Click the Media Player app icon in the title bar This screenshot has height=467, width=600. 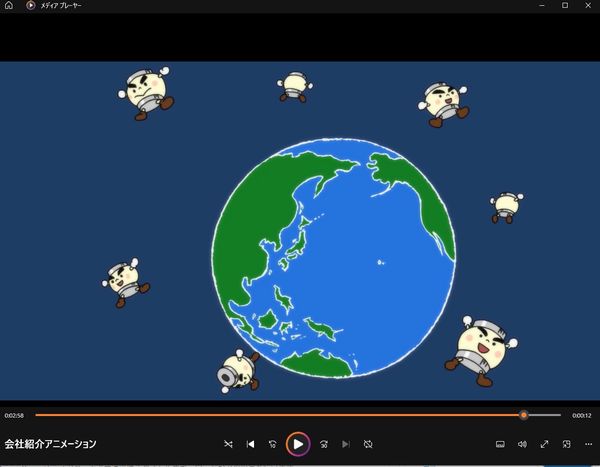click(30, 5)
